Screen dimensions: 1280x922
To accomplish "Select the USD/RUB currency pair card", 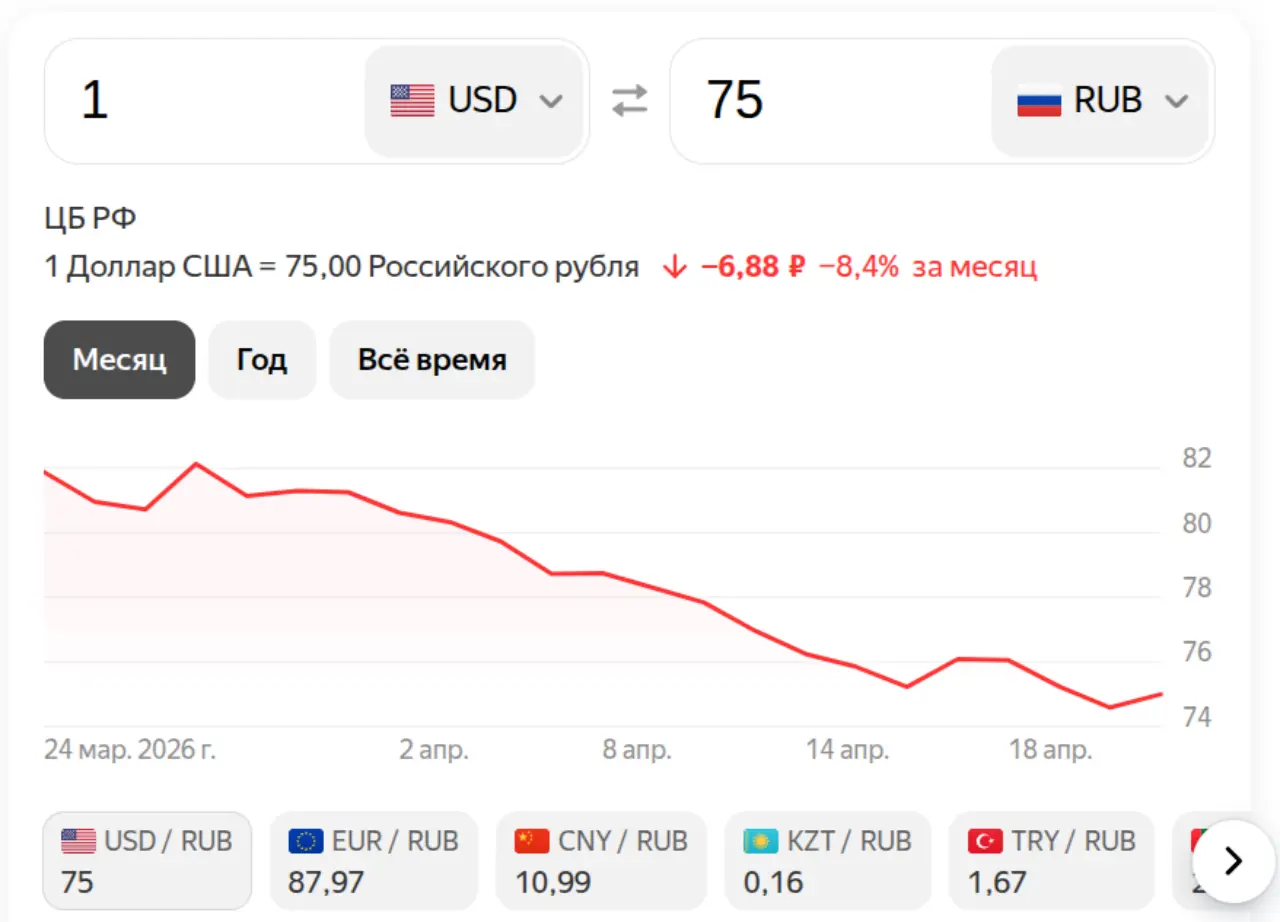I will (146, 860).
